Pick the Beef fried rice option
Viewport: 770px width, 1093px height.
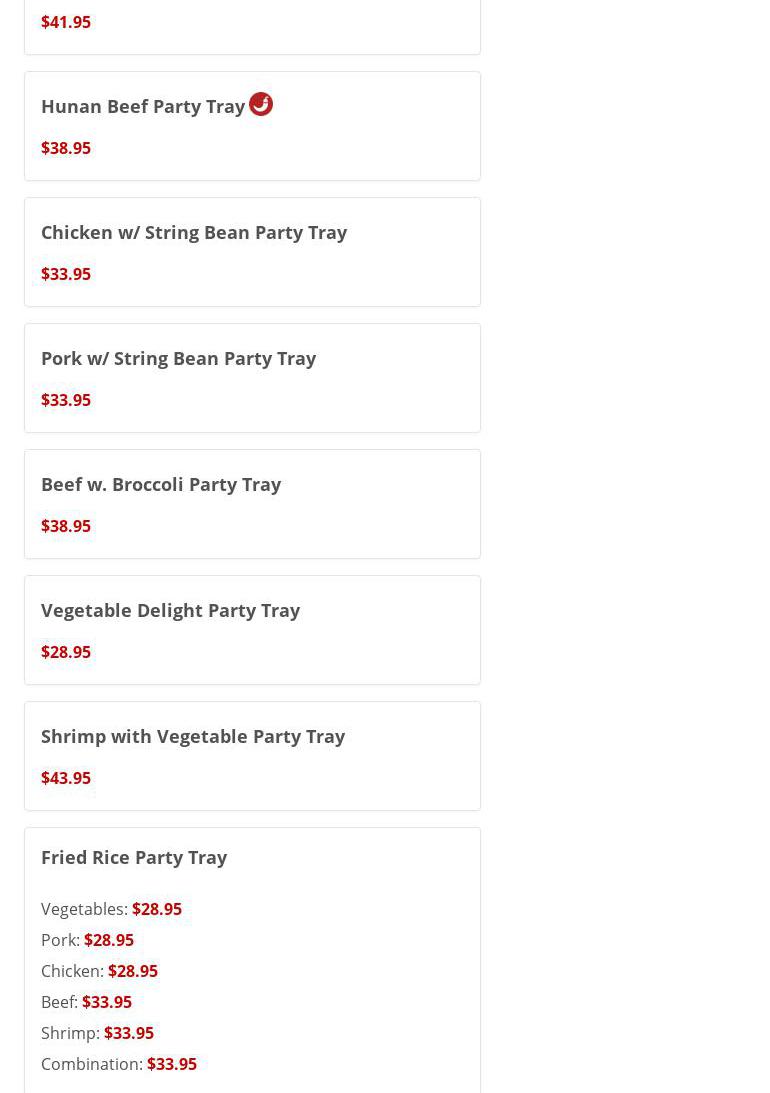click(x=86, y=1002)
